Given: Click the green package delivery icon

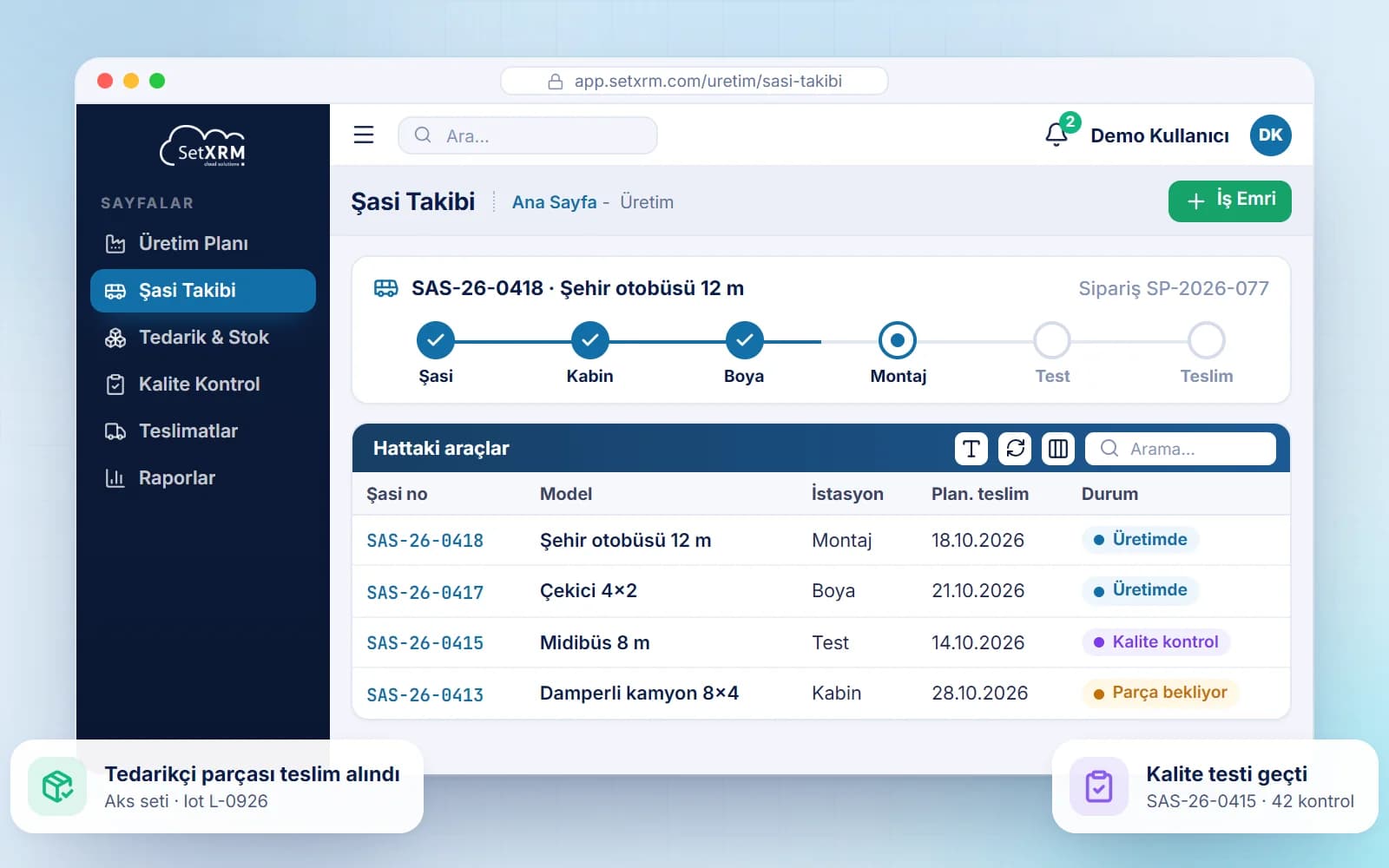Looking at the screenshot, I should 57,786.
